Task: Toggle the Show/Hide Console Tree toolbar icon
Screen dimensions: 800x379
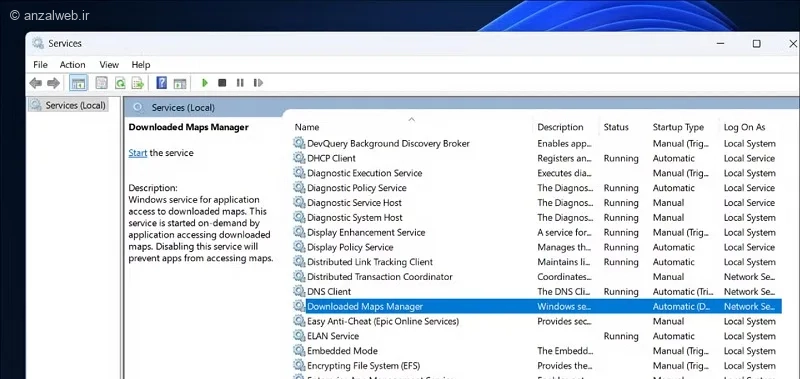Action: coord(78,83)
